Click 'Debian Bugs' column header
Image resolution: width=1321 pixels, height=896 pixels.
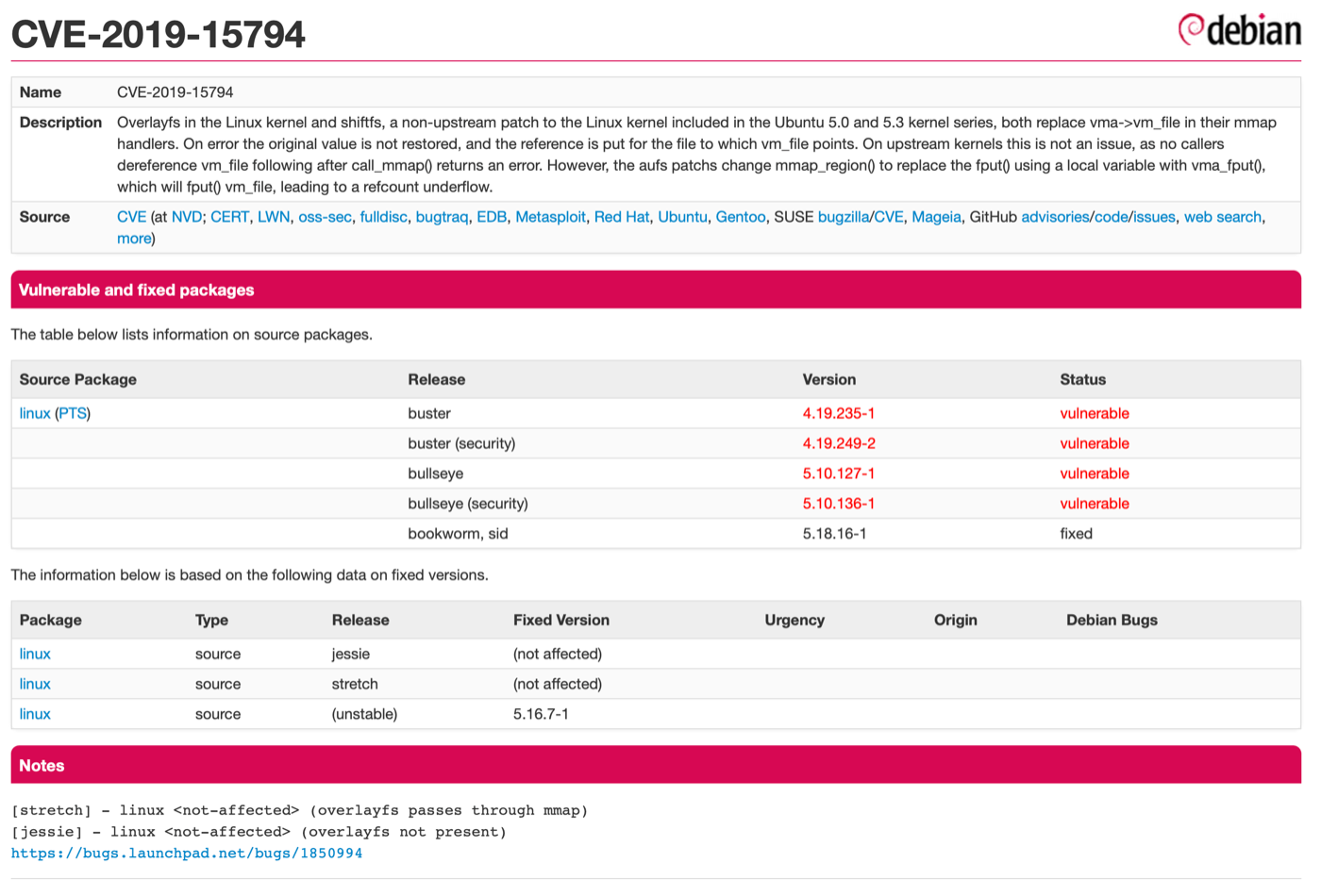point(1112,620)
